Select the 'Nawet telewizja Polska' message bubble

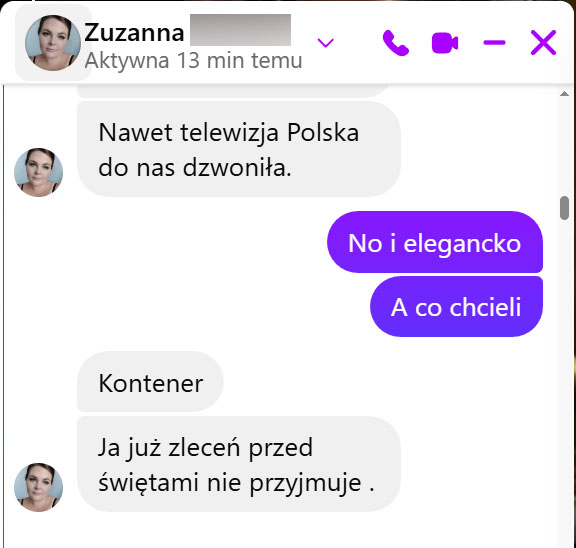tap(239, 149)
